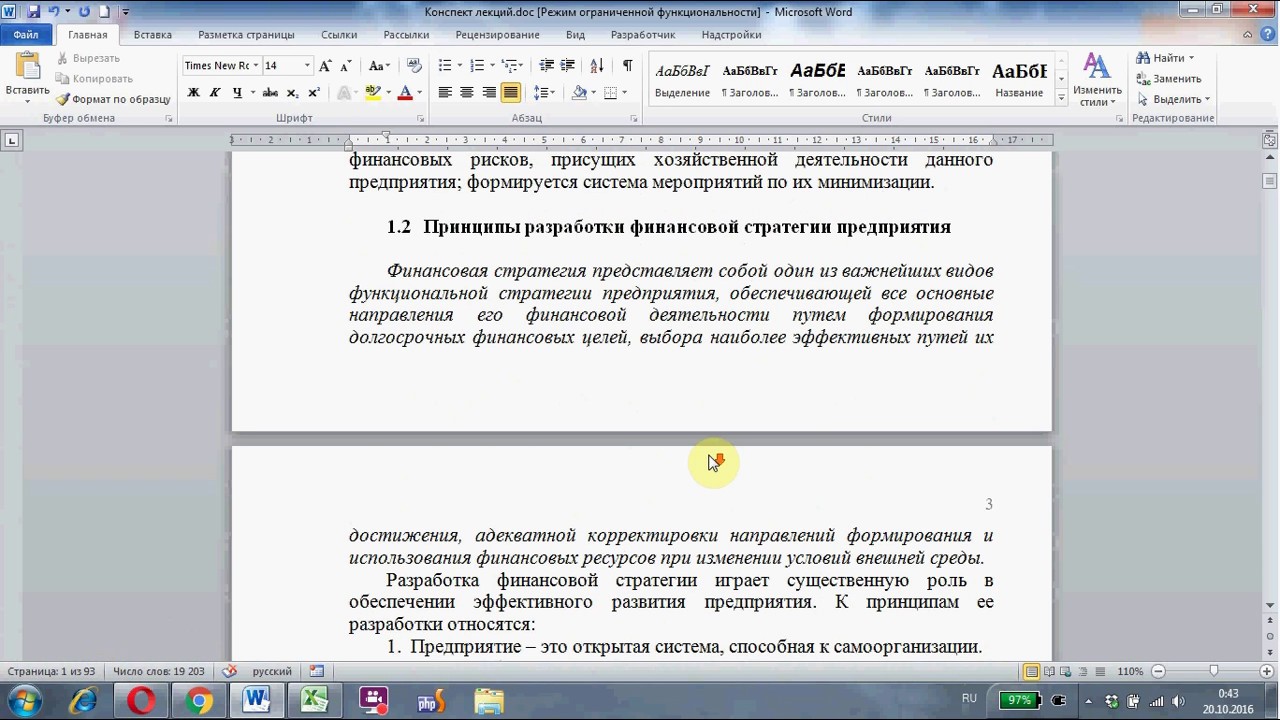This screenshot has width=1280, height=720.
Task: Click the vertical scrollbar thumb
Action: tap(1270, 181)
